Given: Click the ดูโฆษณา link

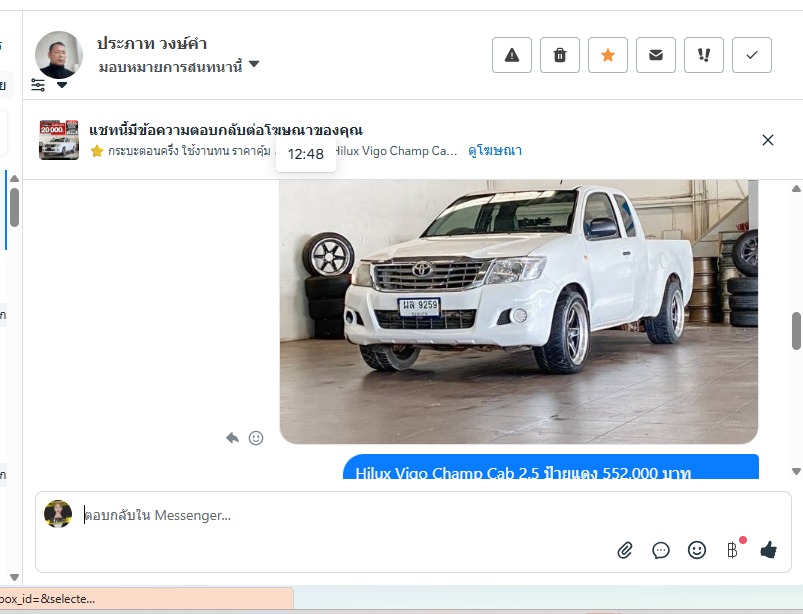Looking at the screenshot, I should tap(495, 151).
